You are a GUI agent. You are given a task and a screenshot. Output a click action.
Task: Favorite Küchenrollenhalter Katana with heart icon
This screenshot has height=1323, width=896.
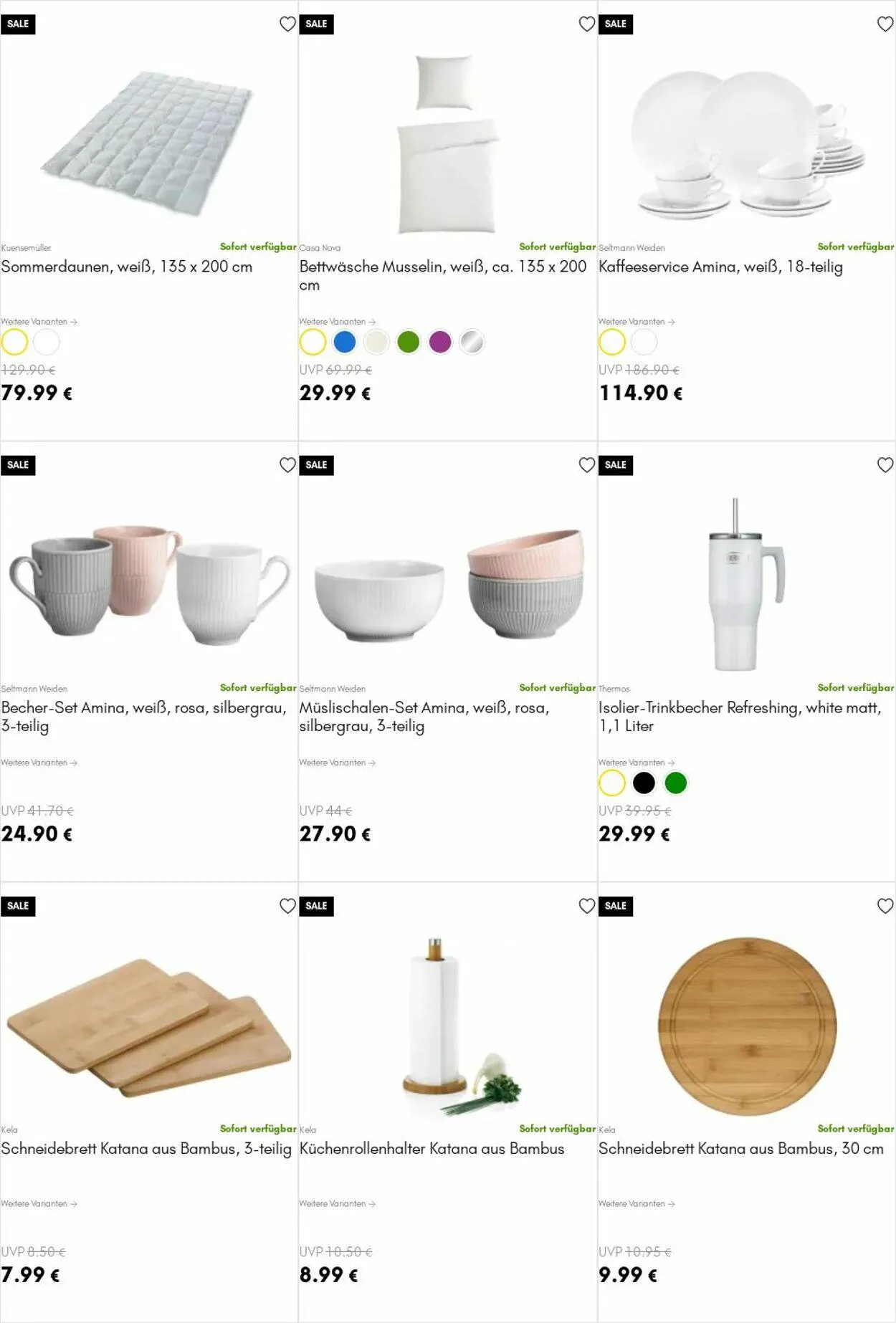coord(587,906)
